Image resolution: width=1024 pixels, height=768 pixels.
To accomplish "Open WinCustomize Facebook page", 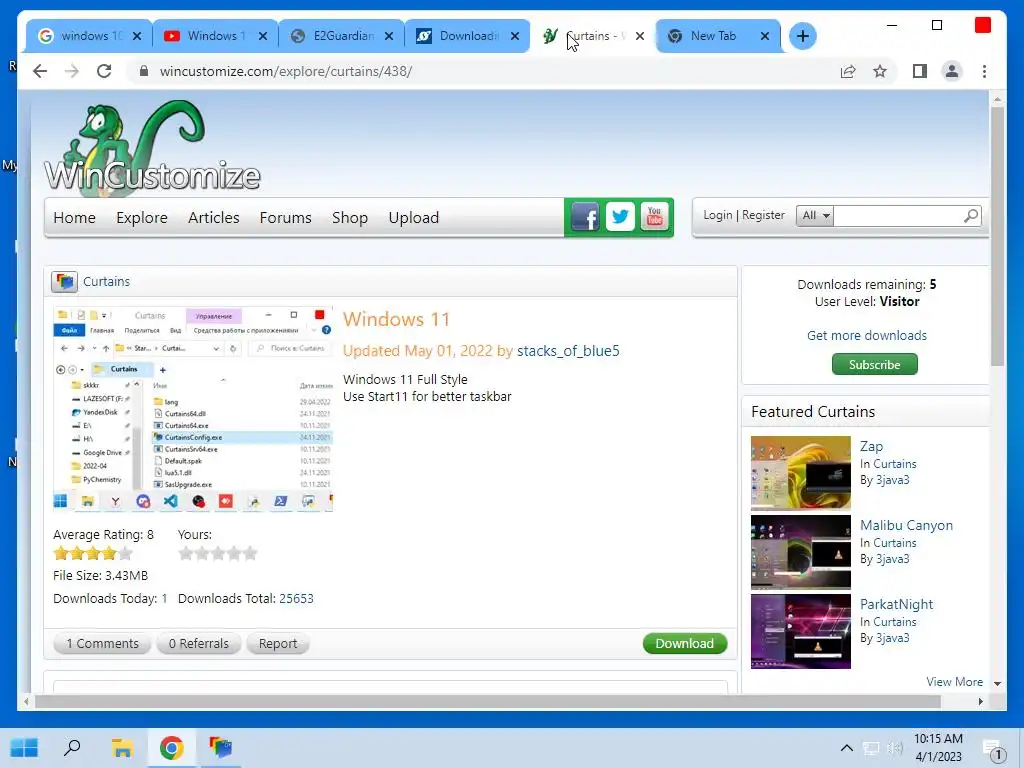I will click(586, 217).
